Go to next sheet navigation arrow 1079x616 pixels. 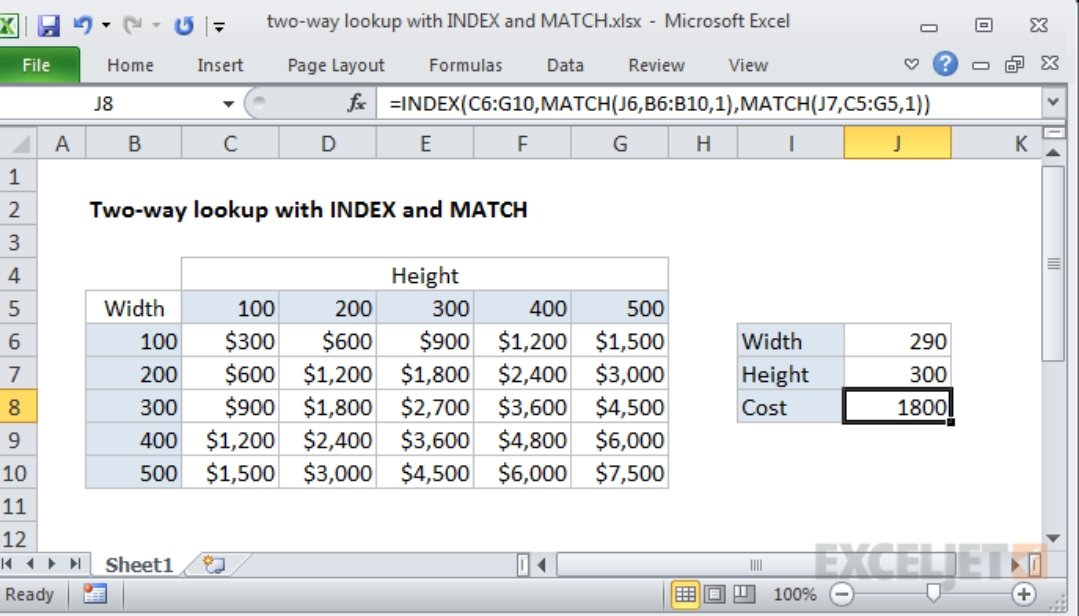[52, 564]
